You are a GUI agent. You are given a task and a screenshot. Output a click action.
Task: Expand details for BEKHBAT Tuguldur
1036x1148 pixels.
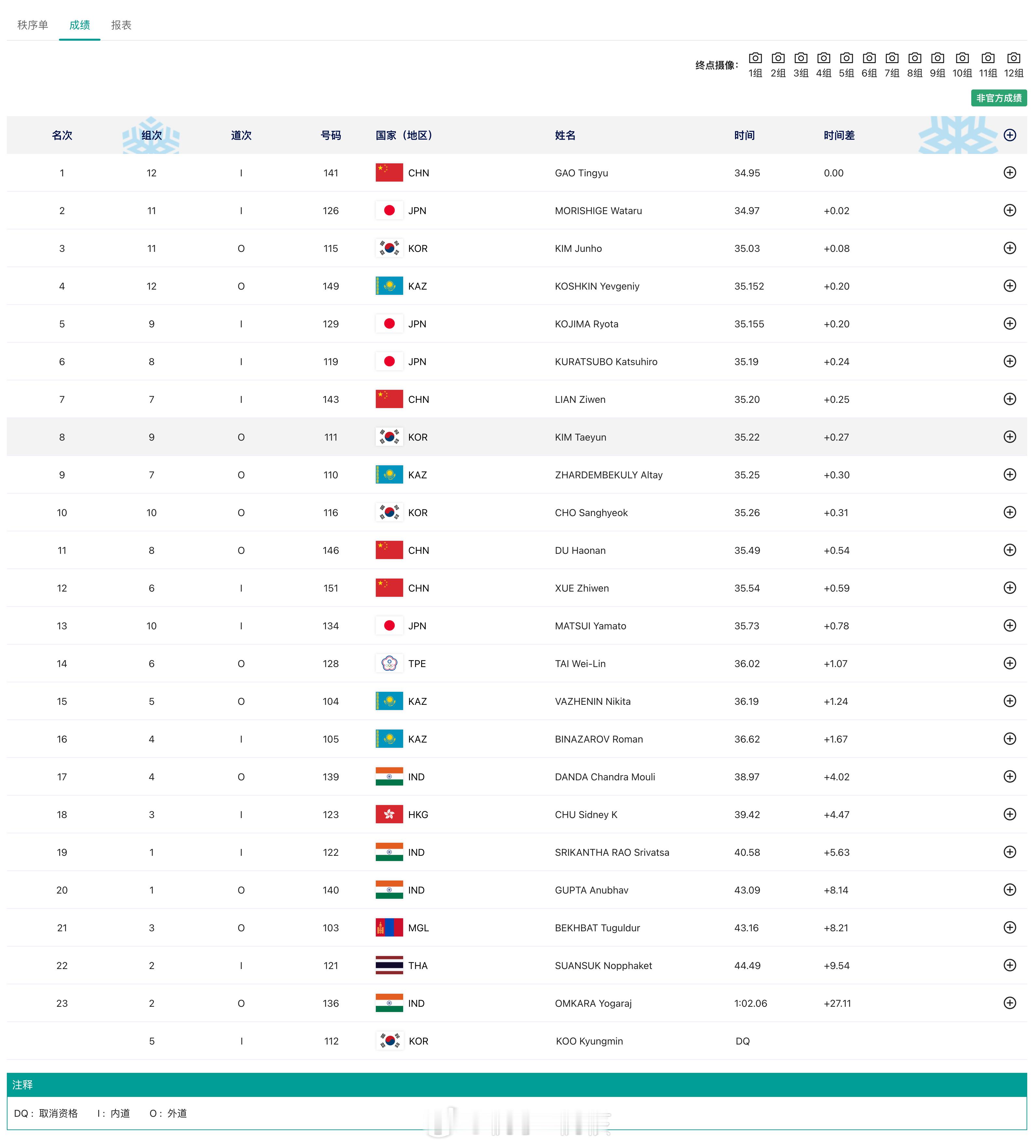1009,927
